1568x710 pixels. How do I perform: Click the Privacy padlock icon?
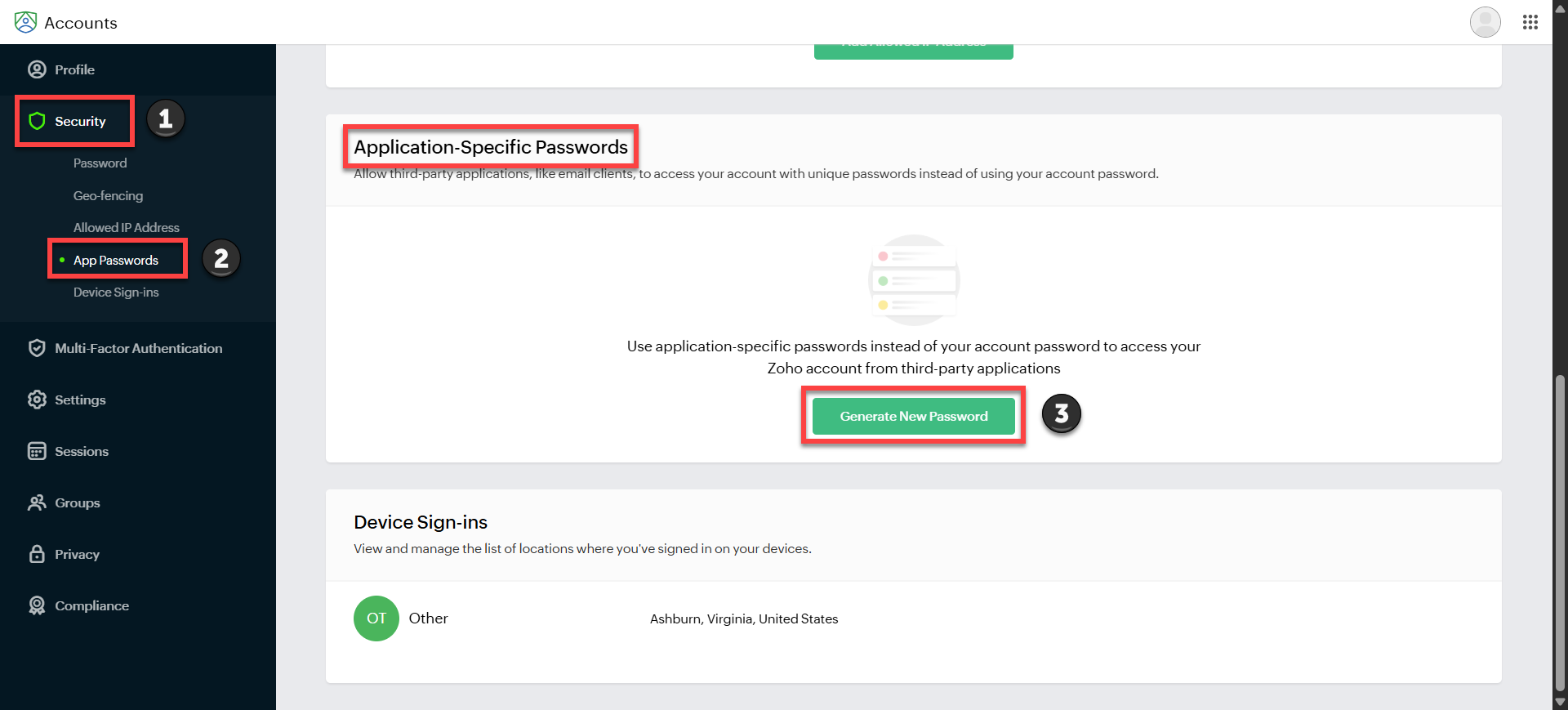[37, 554]
